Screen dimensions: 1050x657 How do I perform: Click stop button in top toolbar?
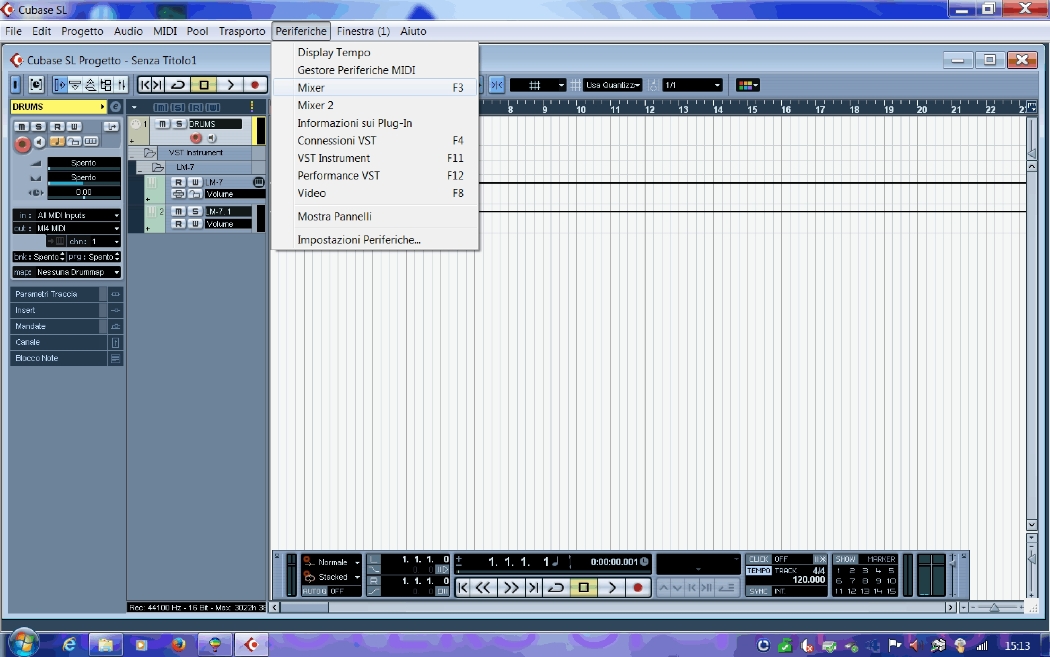[204, 85]
